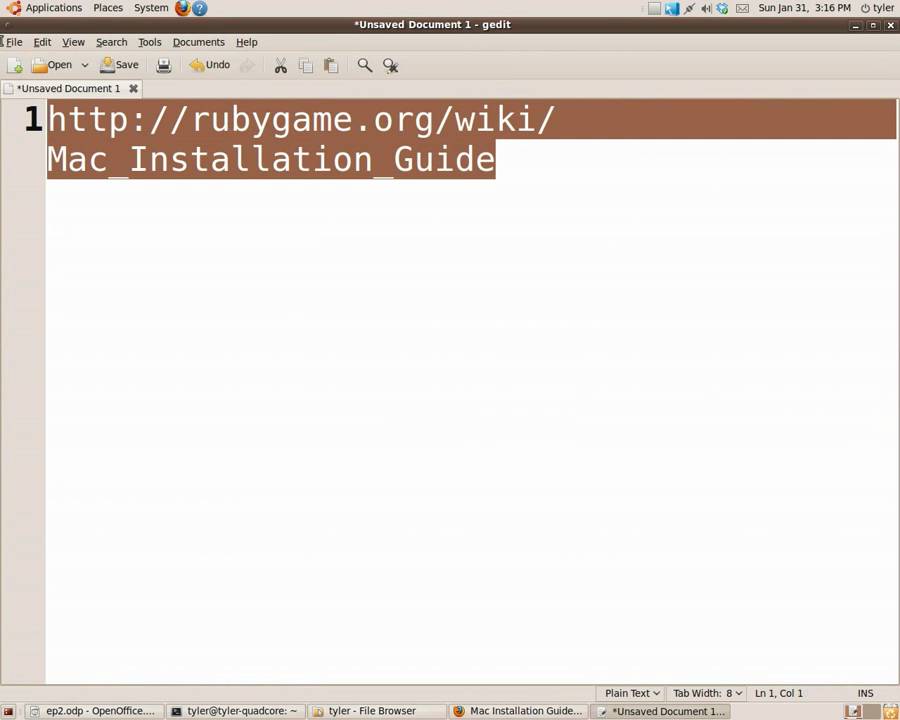Click Unsaved Document 1 taskbar button
The height and width of the screenshot is (720, 900).
661,711
